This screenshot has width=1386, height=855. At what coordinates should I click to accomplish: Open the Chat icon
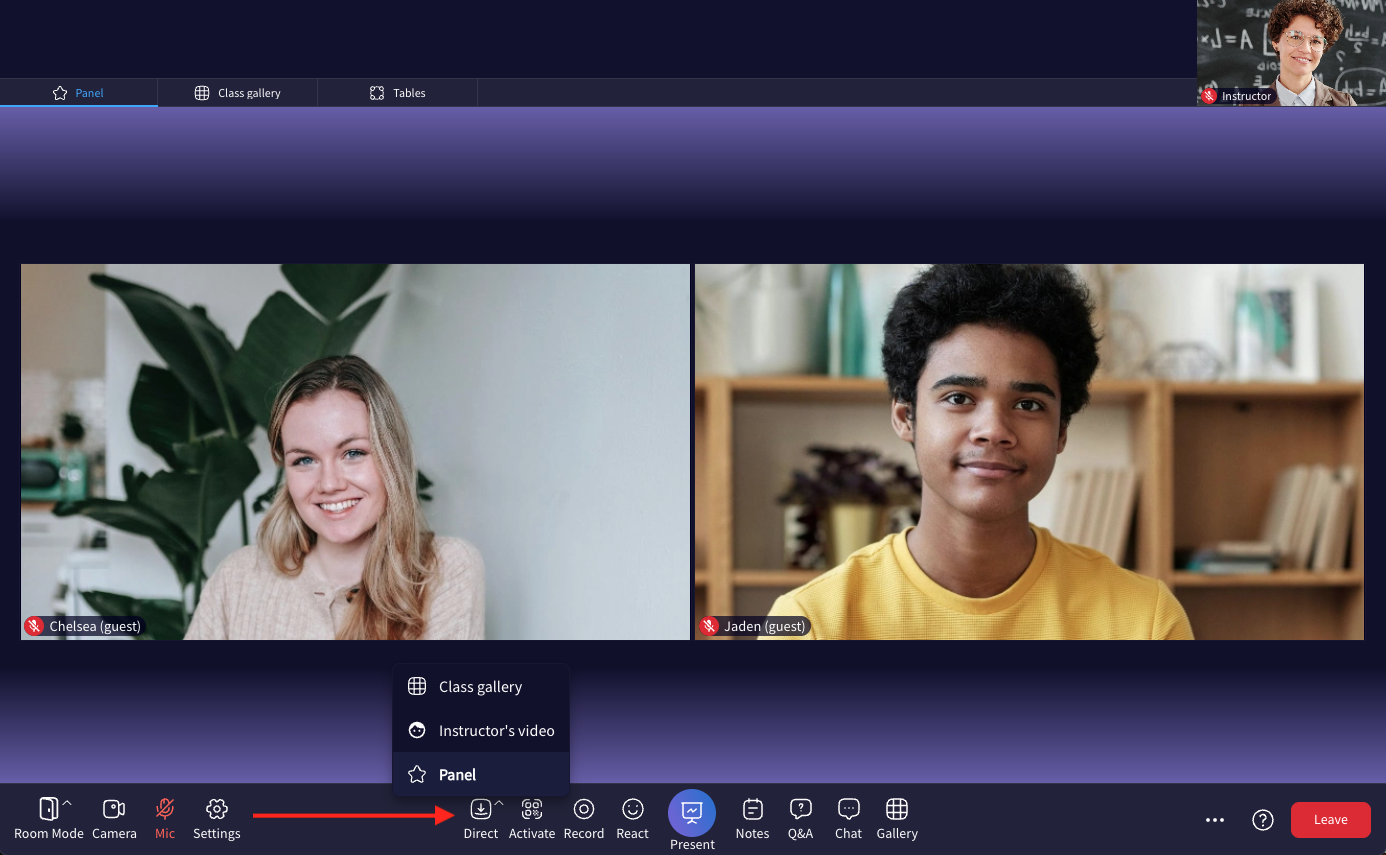click(x=849, y=809)
